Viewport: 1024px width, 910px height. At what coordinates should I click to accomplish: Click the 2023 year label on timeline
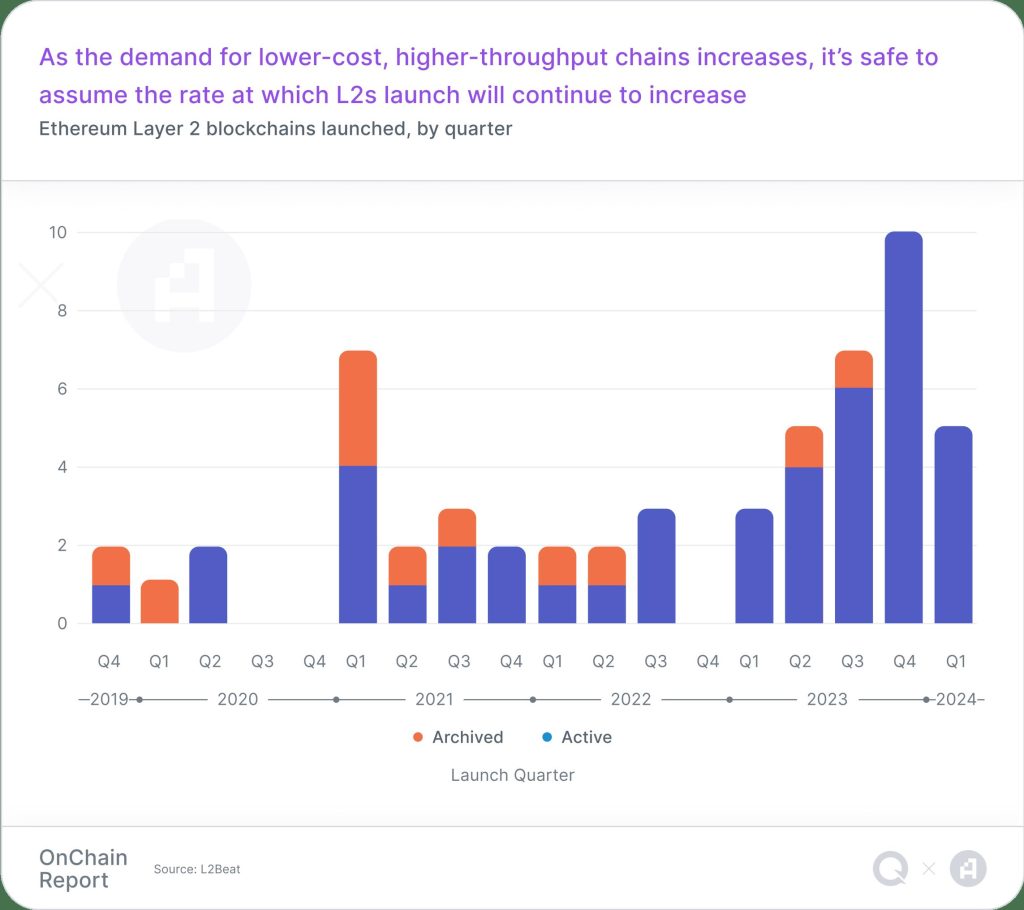[x=827, y=699]
